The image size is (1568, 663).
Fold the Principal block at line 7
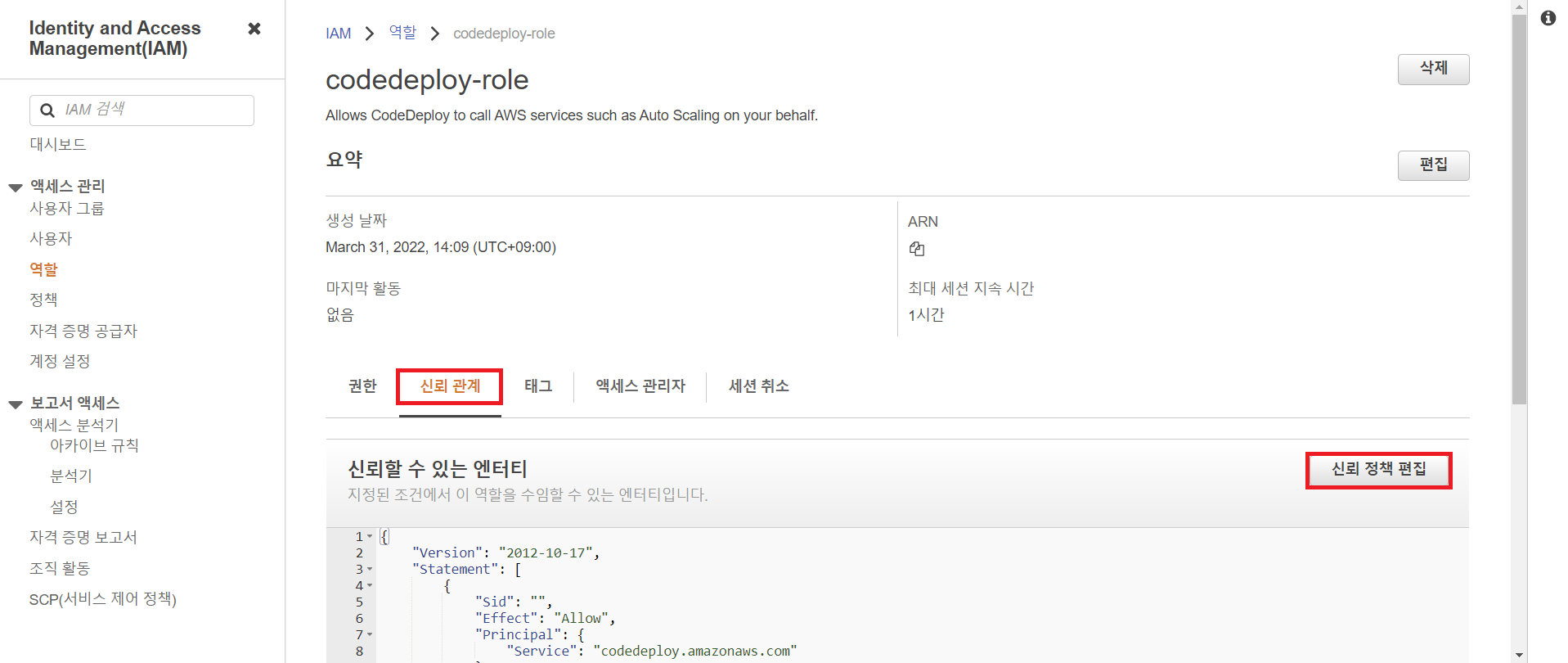(370, 635)
